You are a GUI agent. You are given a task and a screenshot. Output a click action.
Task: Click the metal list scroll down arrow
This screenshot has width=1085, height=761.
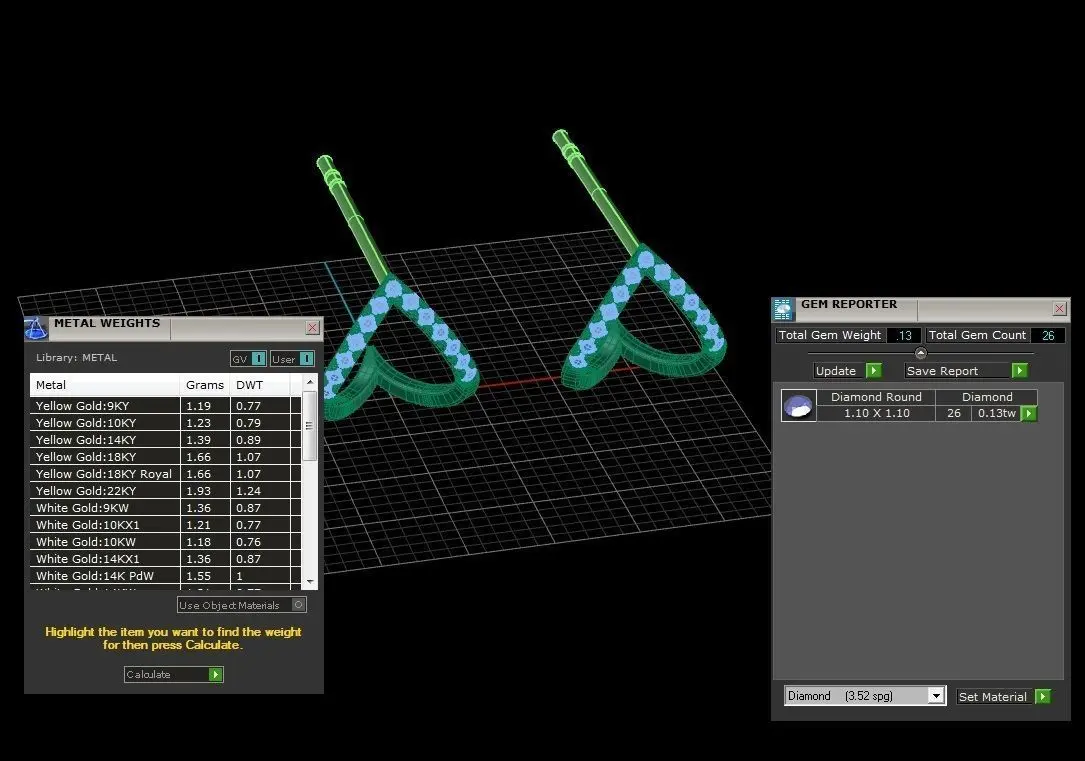point(310,582)
